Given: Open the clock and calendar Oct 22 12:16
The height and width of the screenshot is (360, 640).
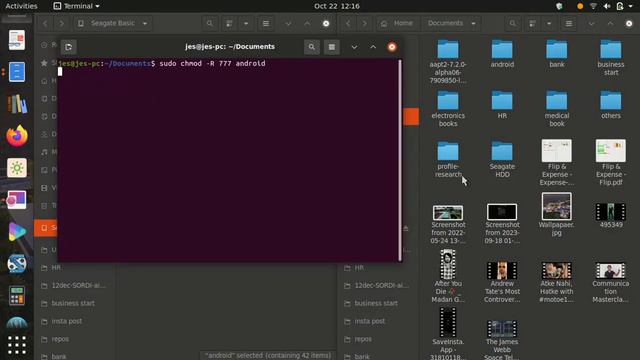Looking at the screenshot, I should (337, 6).
